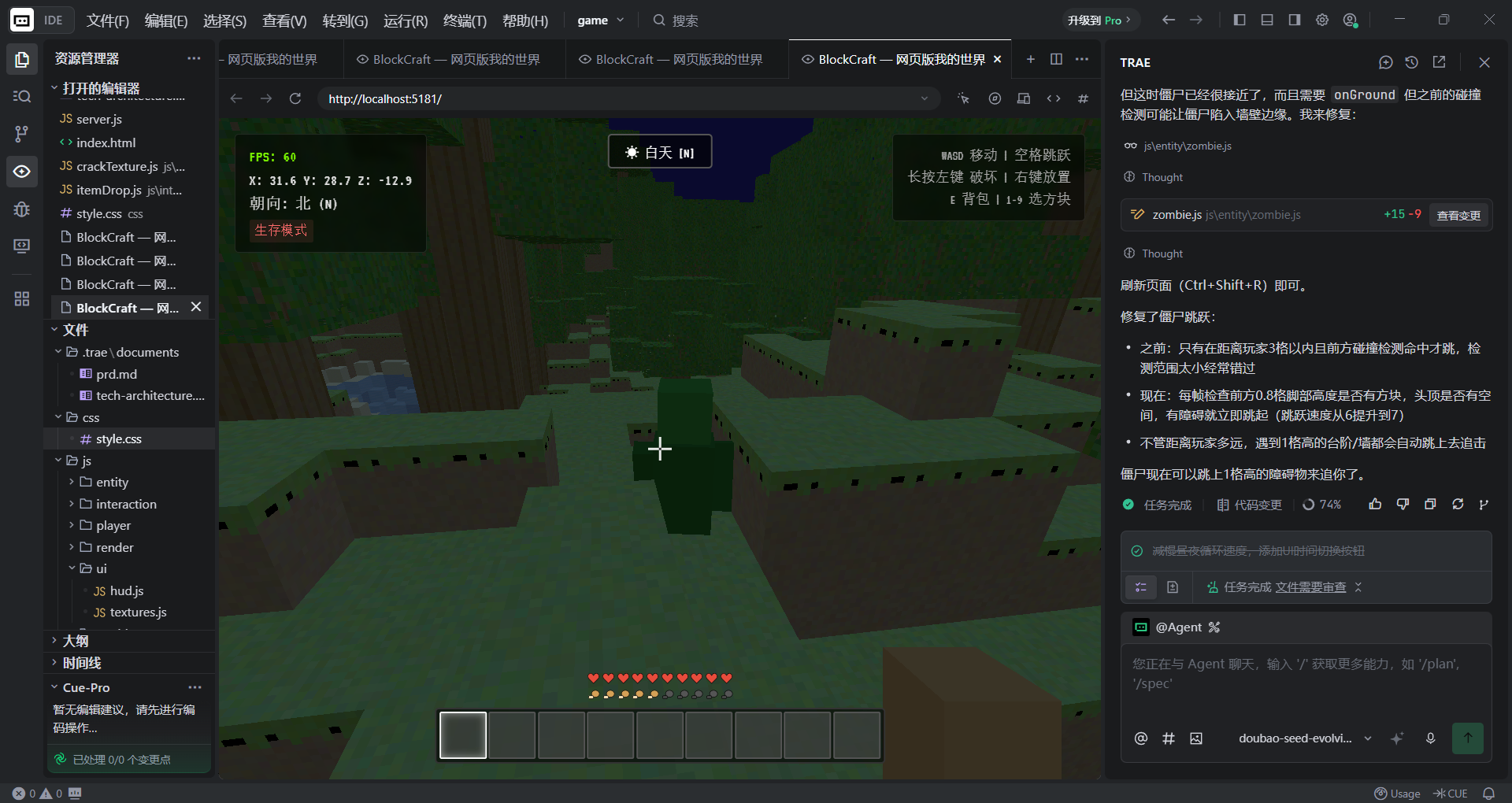
Task: Click the # context icon in chat input
Action: (1169, 738)
